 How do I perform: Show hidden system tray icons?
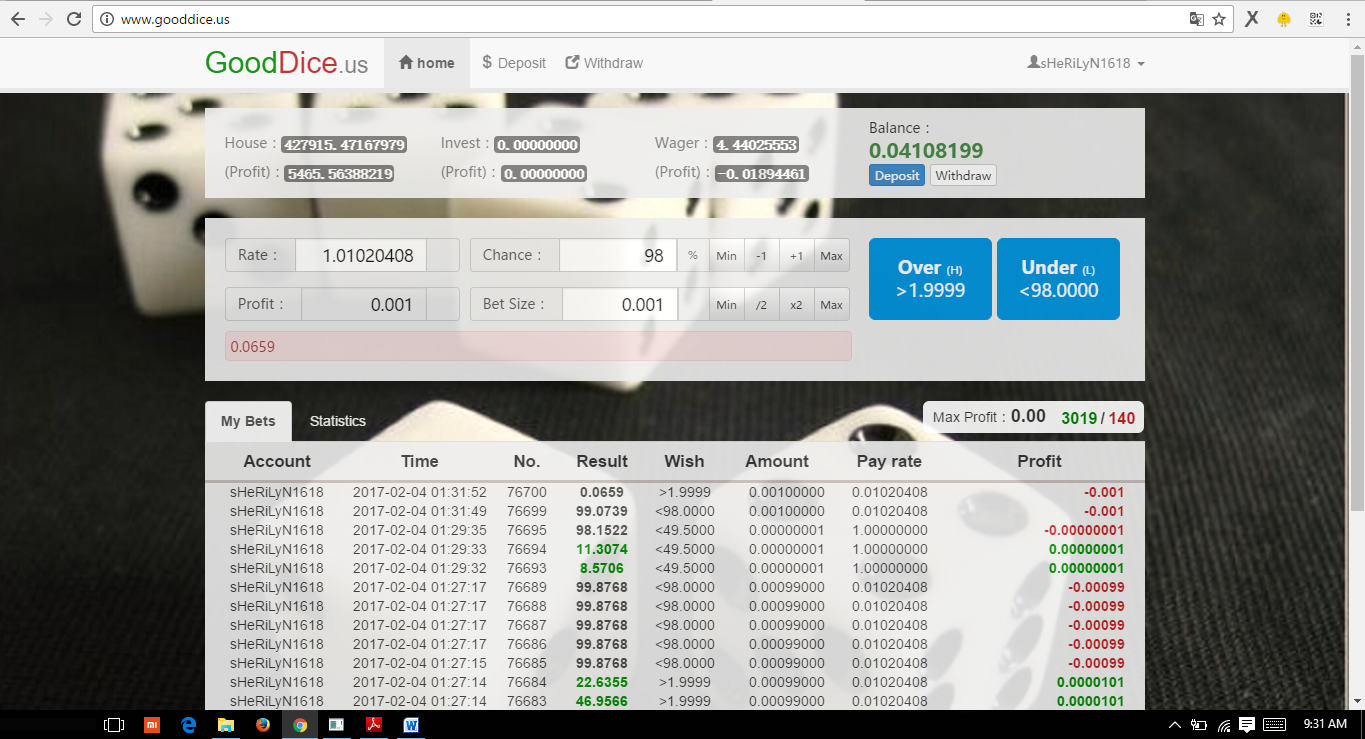point(1175,724)
